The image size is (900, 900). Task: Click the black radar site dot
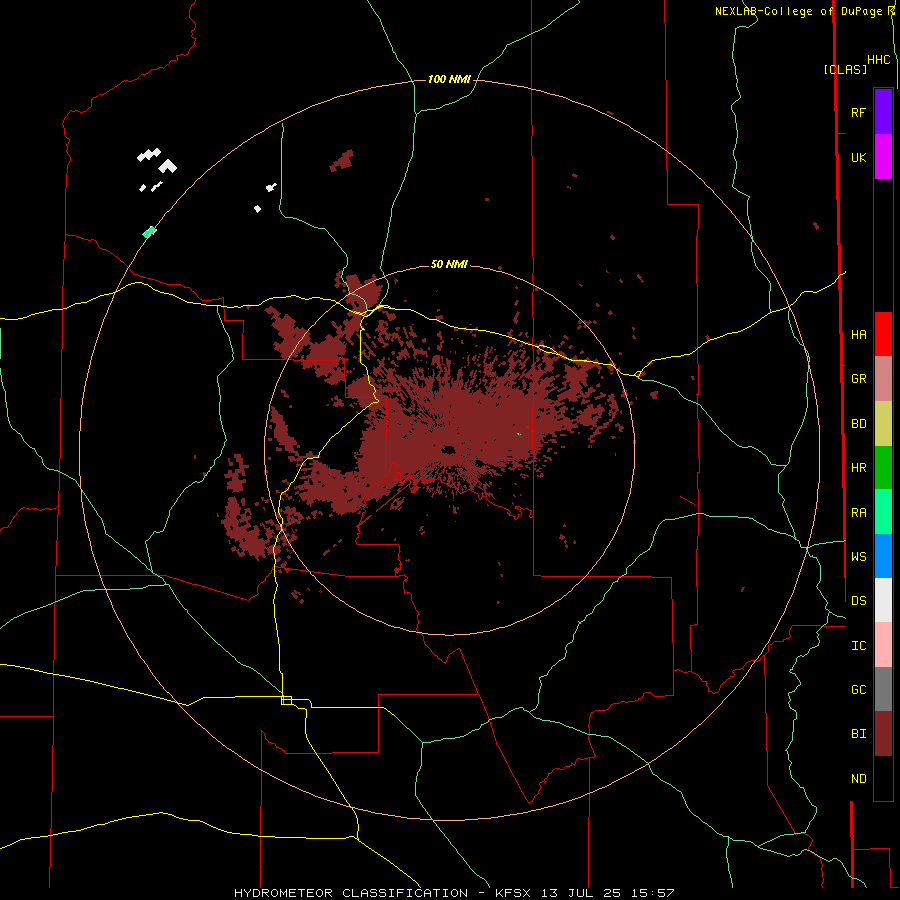tap(448, 449)
